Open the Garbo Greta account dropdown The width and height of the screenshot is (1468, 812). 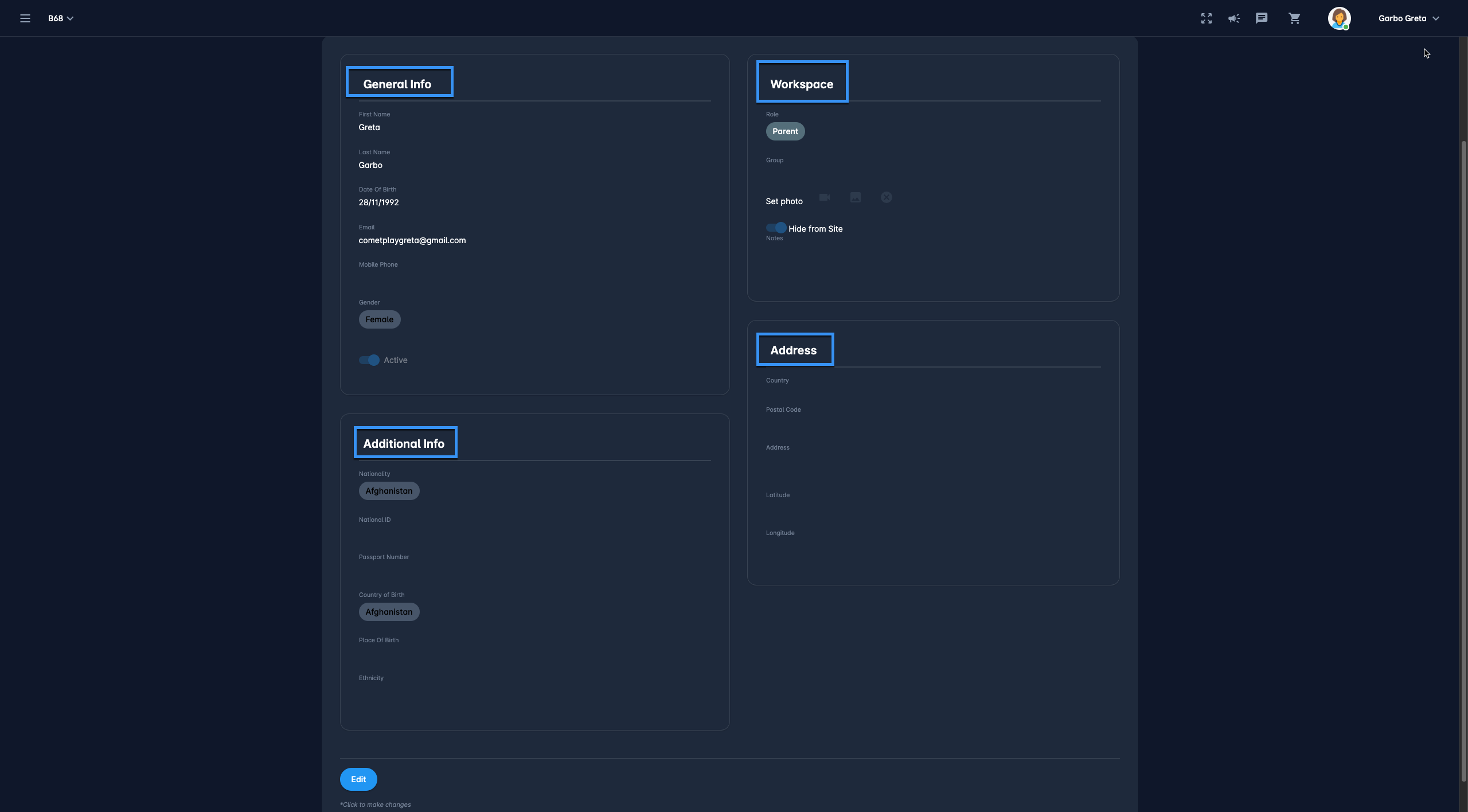tap(1408, 18)
